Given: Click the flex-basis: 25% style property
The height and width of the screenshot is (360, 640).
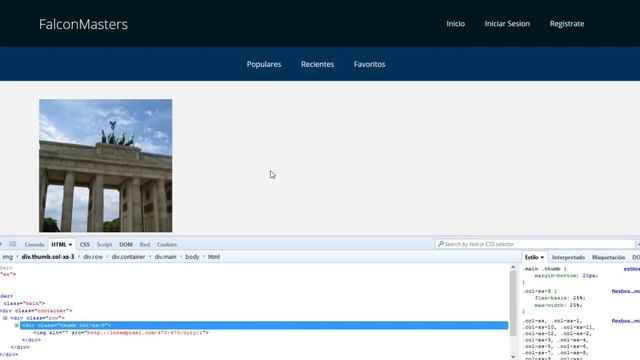Looking at the screenshot, I should [x=560, y=298].
